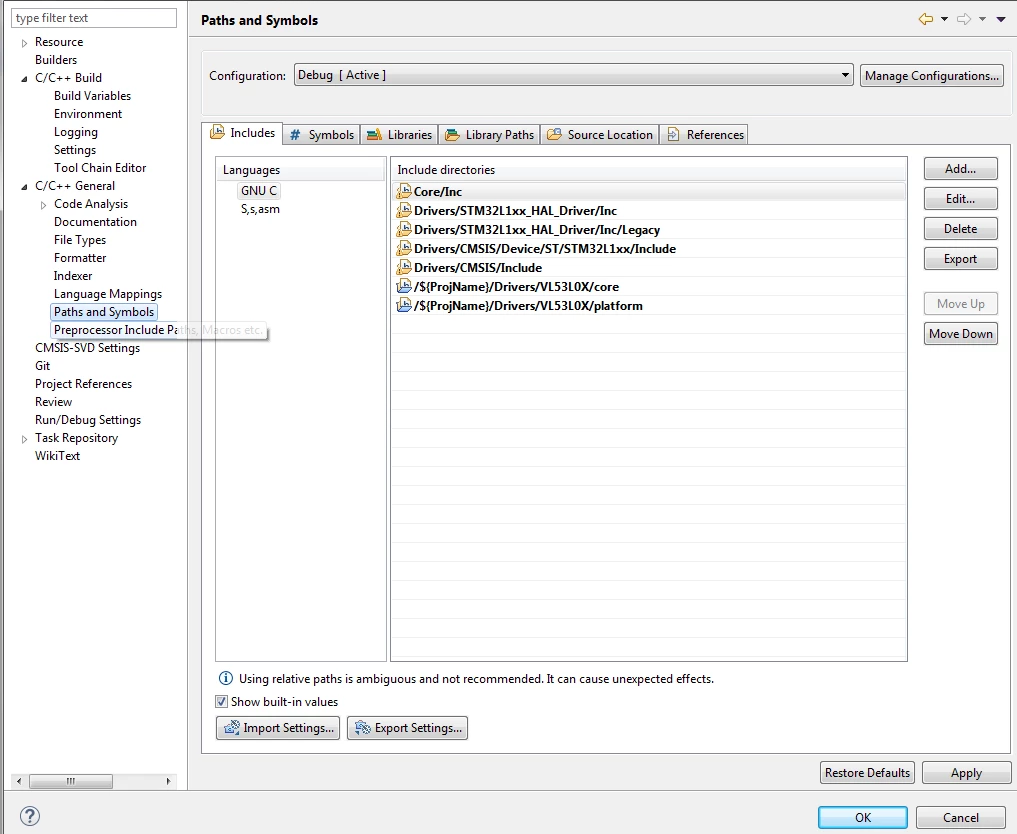
Task: Open the Configuration dropdown
Action: pyautogui.click(x=573, y=75)
